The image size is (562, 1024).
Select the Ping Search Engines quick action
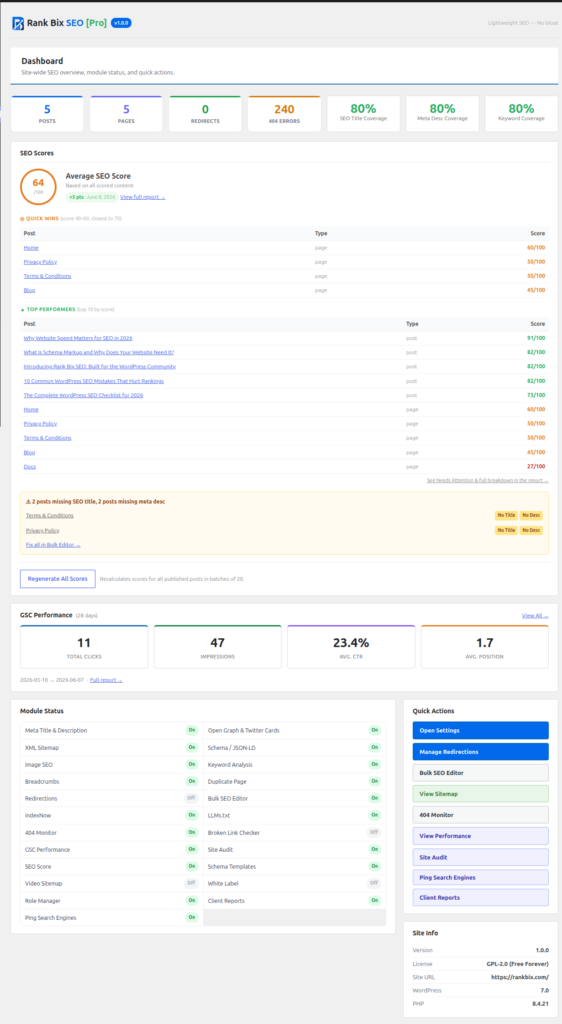[480, 877]
